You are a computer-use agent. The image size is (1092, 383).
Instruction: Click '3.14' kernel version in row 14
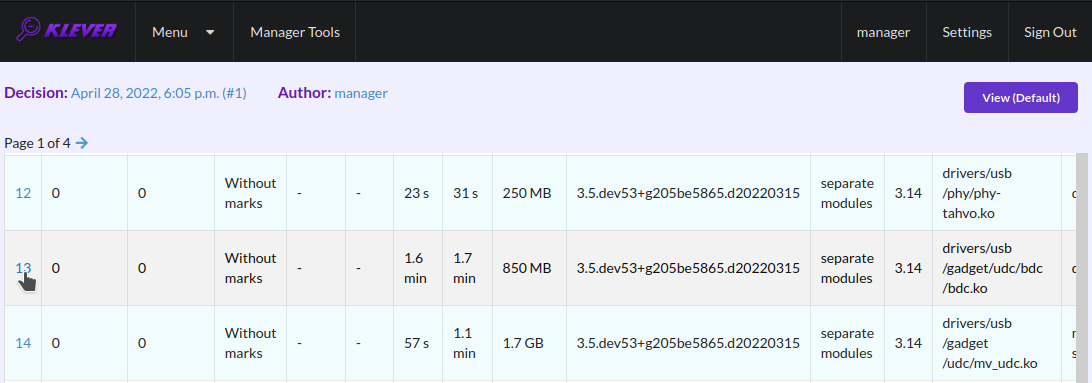(x=909, y=343)
